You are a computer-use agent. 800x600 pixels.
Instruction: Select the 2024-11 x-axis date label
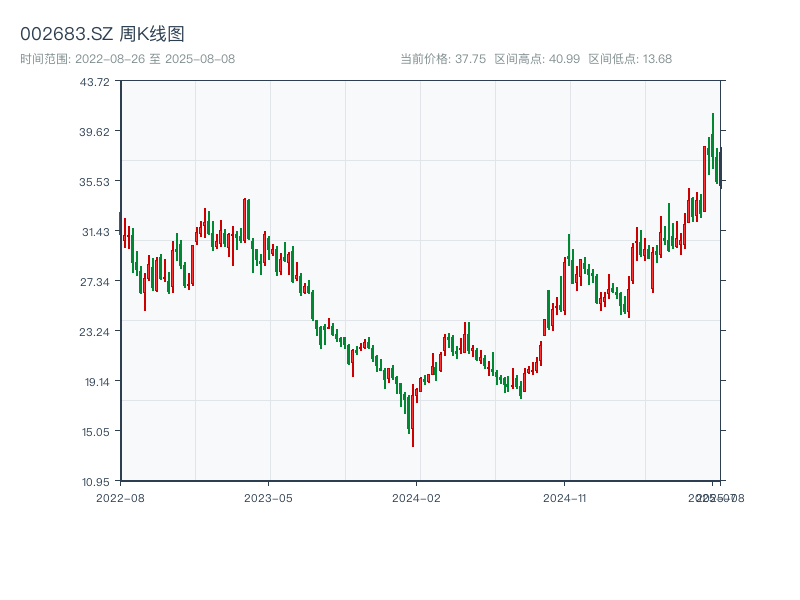567,497
